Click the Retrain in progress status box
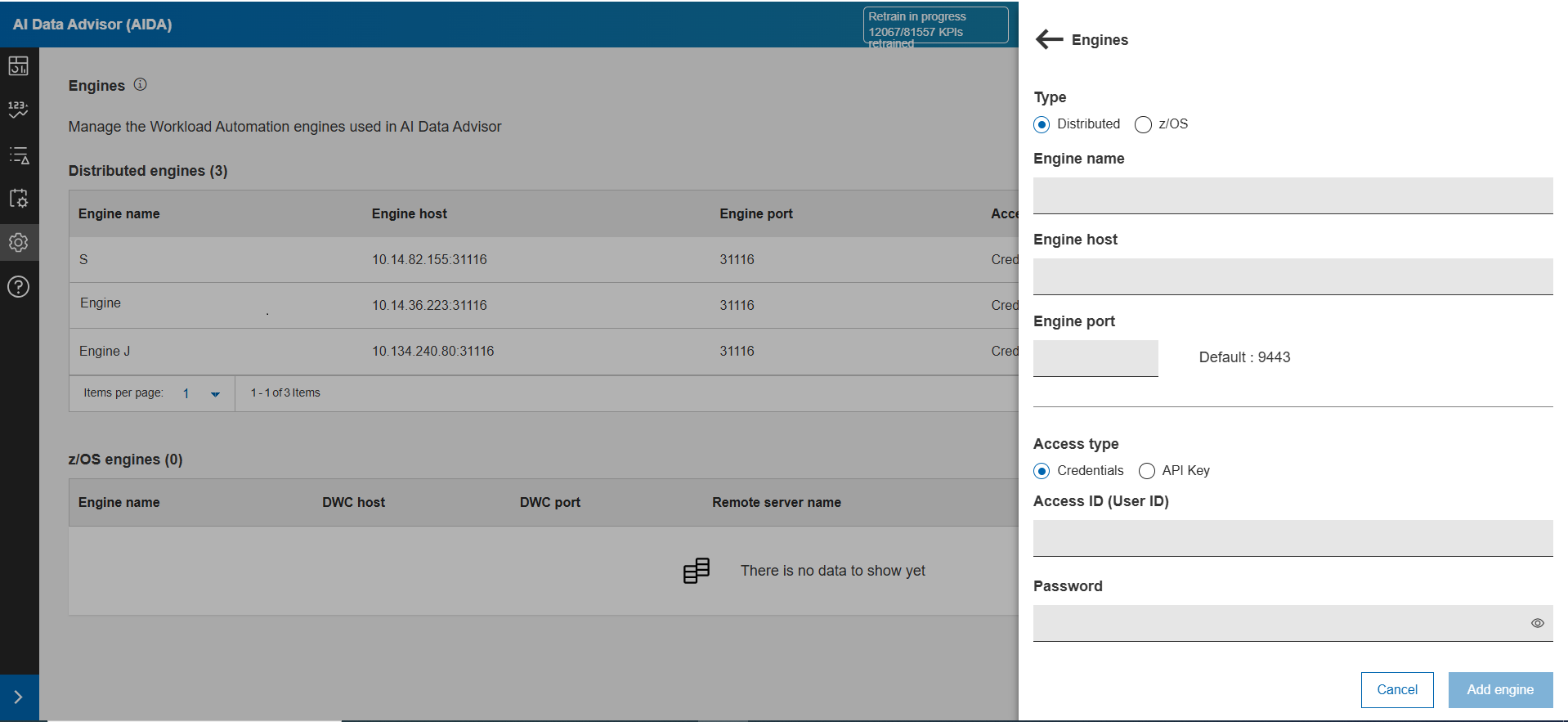 (934, 25)
